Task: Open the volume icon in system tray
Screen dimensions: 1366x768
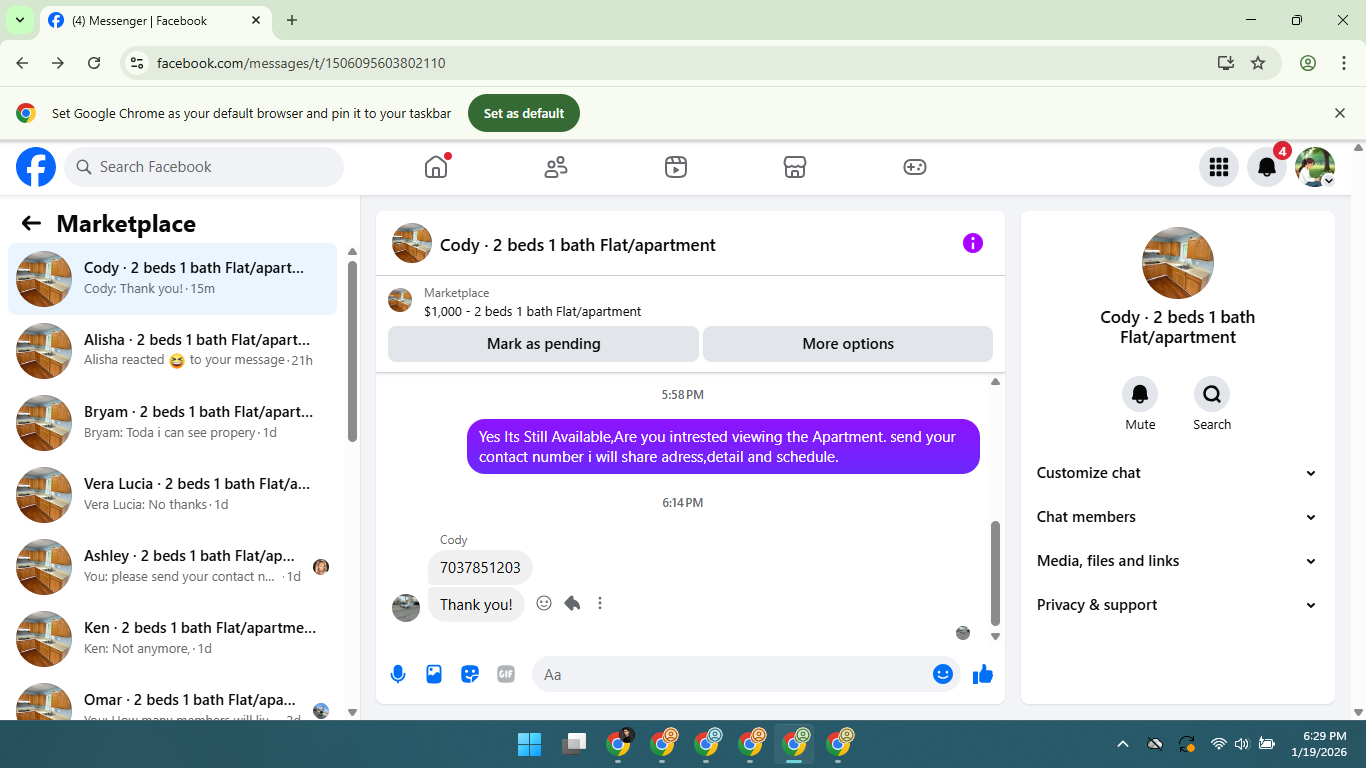Action: pyautogui.click(x=1242, y=744)
